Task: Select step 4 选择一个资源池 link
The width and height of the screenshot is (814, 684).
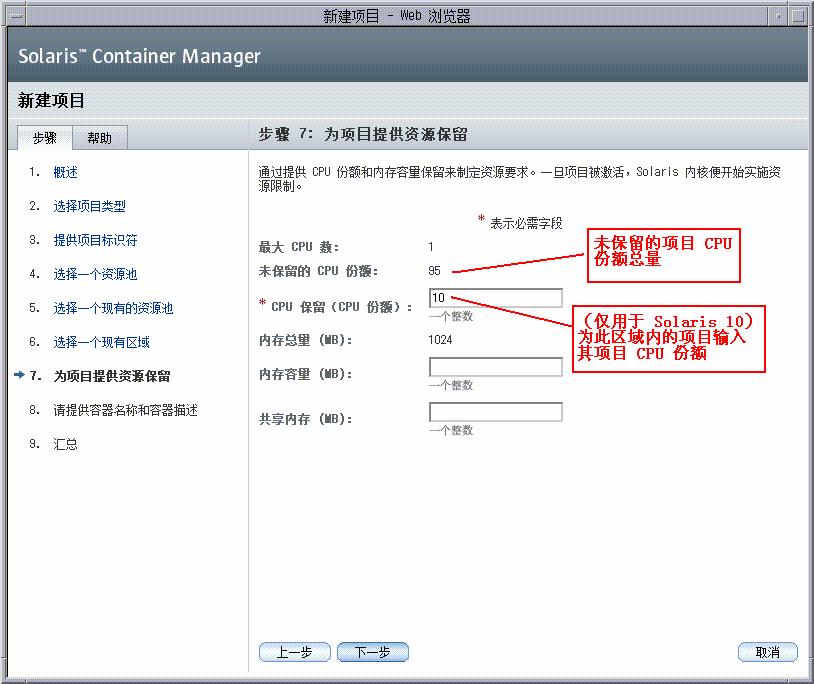Action: (x=96, y=274)
